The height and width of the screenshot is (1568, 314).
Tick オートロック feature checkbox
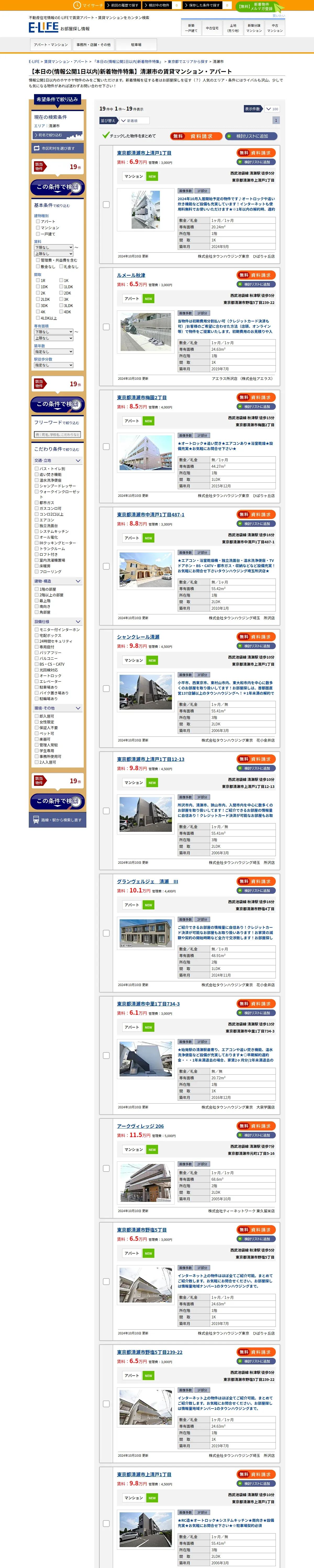[x=37, y=676]
